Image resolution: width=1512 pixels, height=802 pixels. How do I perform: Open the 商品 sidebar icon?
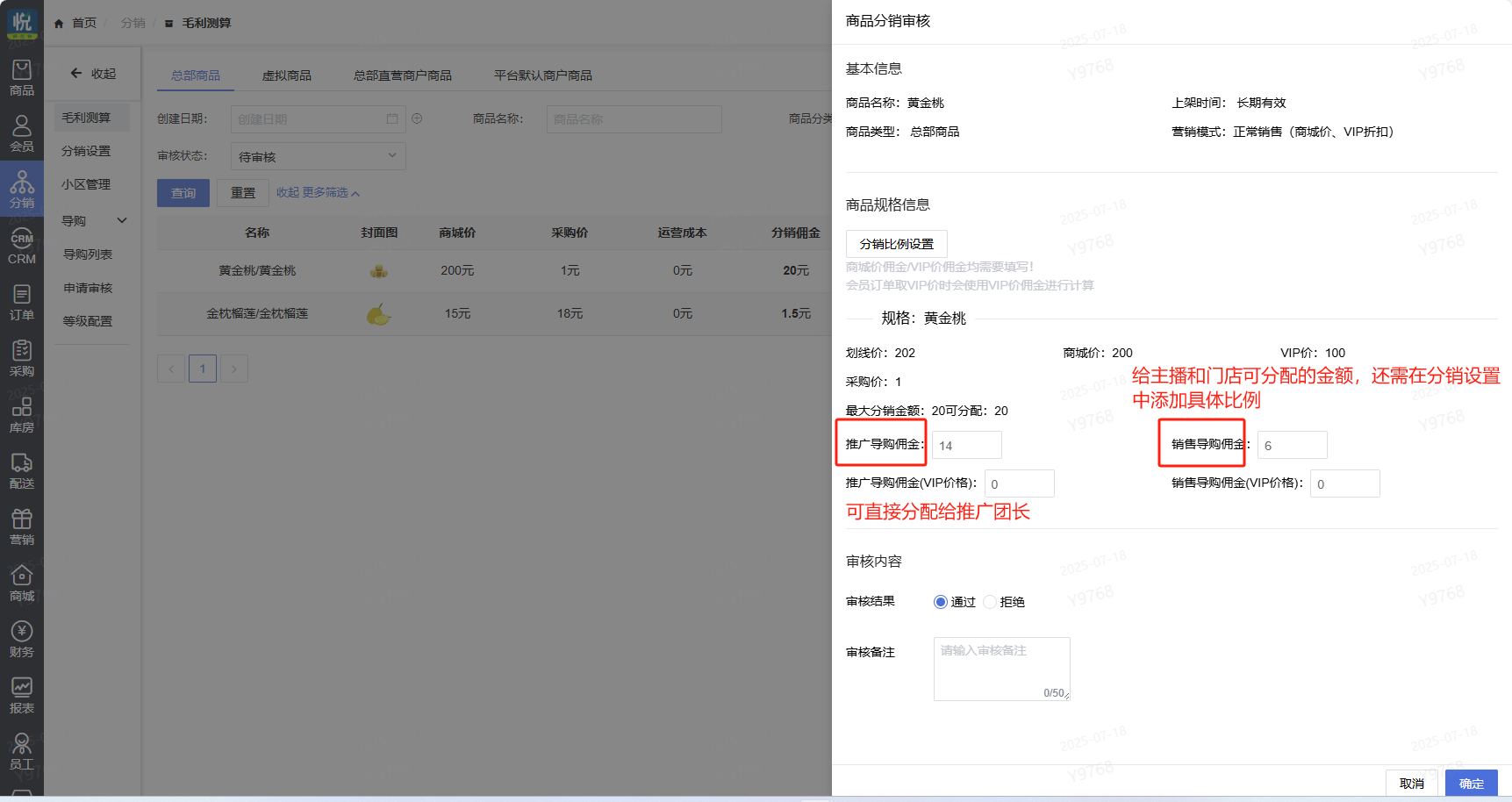22,77
